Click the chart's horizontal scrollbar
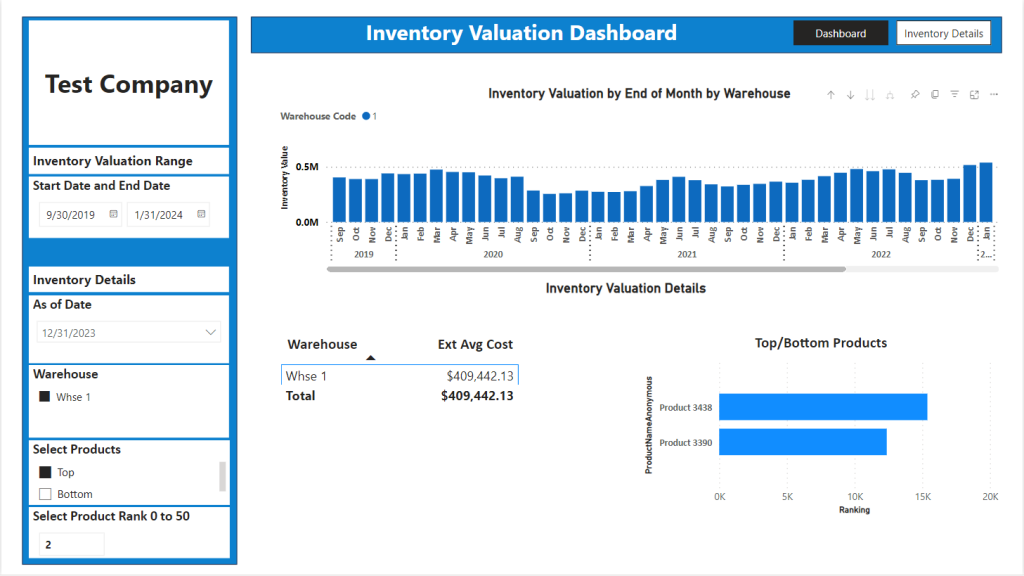 coord(586,269)
